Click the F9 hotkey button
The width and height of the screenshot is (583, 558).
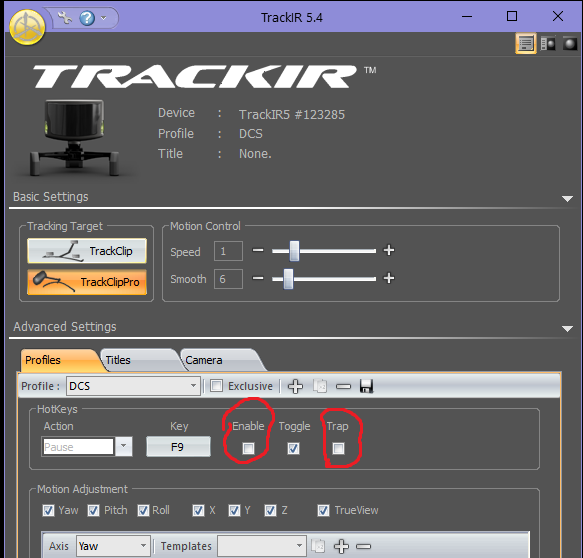178,446
